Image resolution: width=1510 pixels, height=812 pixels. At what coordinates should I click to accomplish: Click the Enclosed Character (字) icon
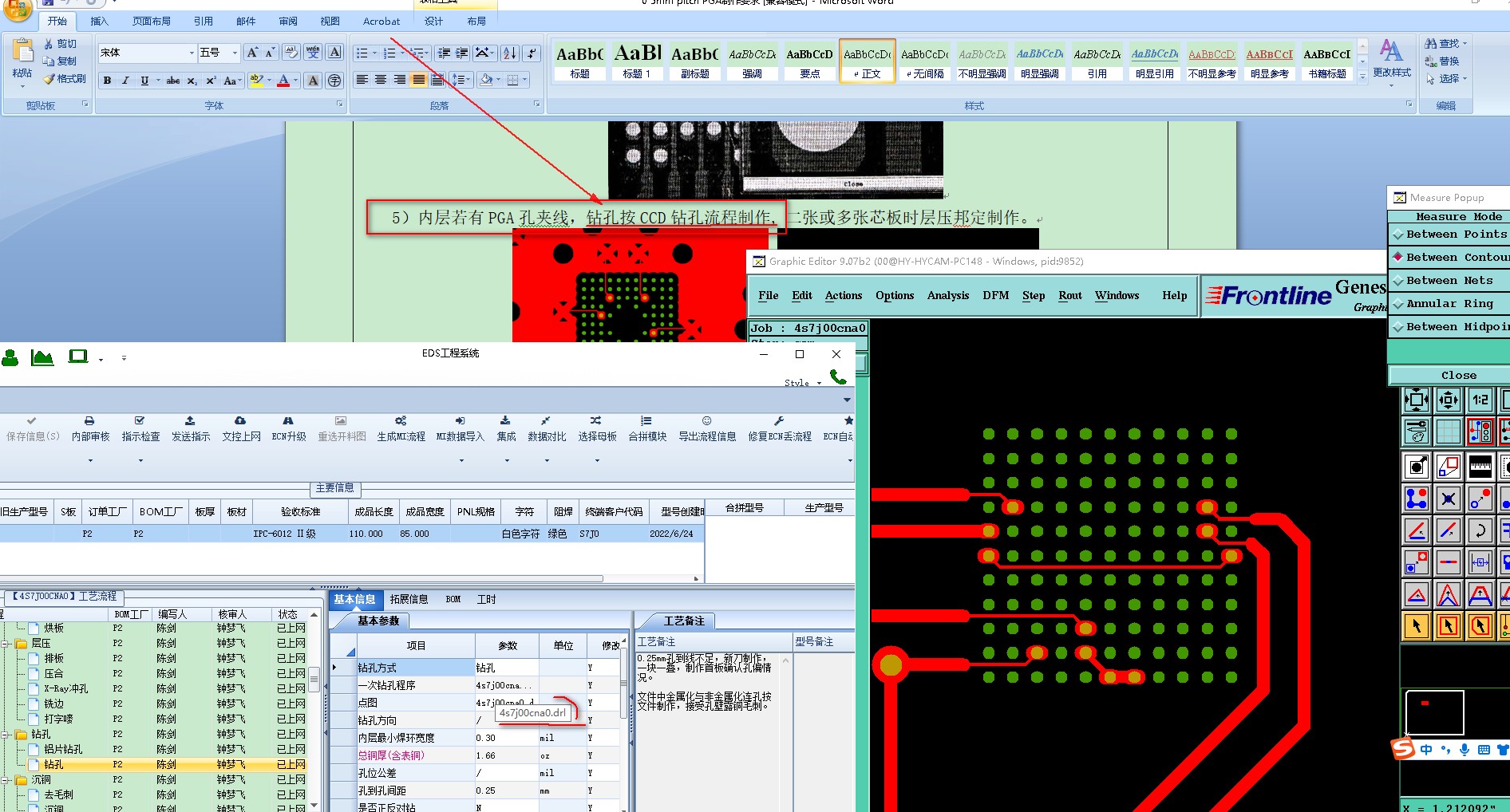(334, 81)
